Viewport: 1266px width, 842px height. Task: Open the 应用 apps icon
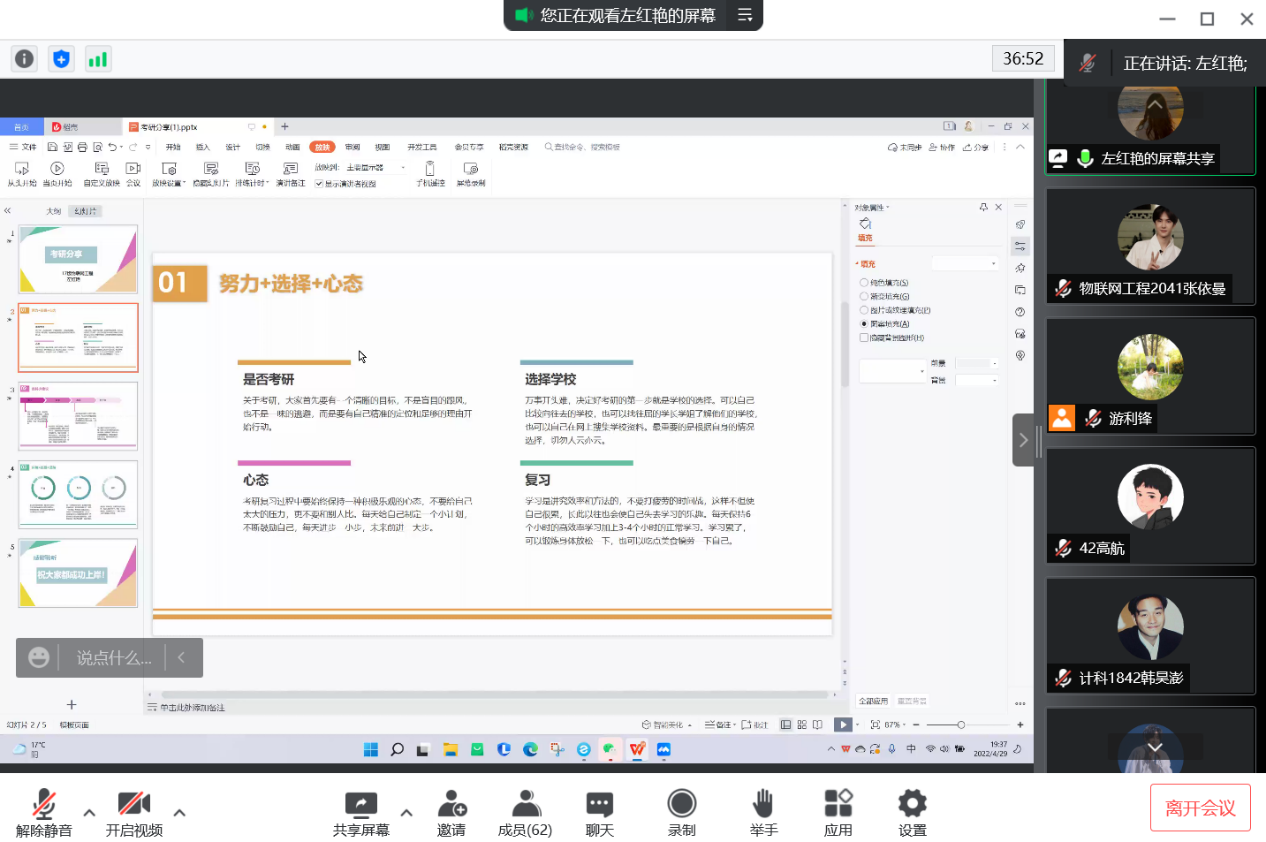838,812
